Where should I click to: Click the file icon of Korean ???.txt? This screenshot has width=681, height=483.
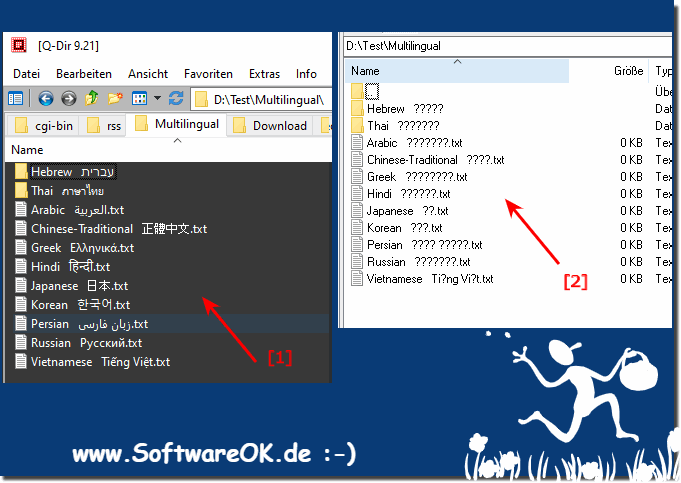coord(357,228)
